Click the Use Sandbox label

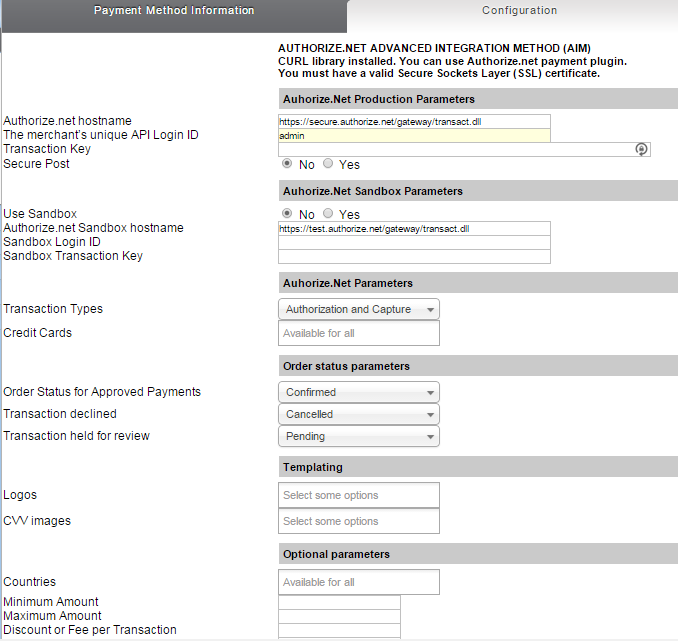(40, 214)
